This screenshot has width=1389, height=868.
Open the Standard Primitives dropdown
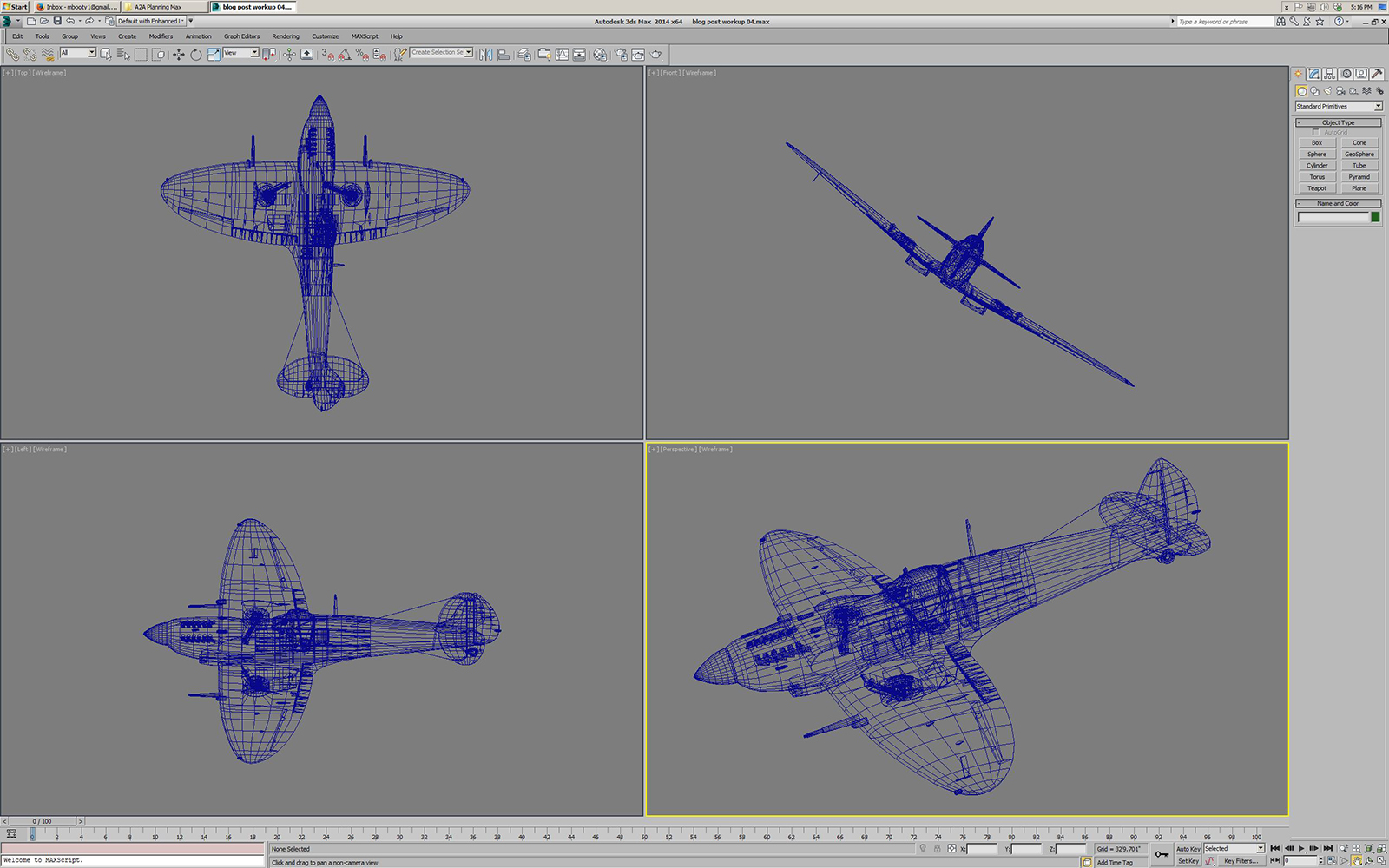coord(1339,106)
